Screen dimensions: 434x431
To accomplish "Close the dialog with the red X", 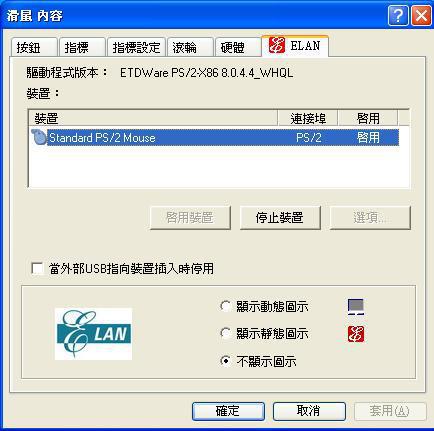I will [x=421, y=15].
